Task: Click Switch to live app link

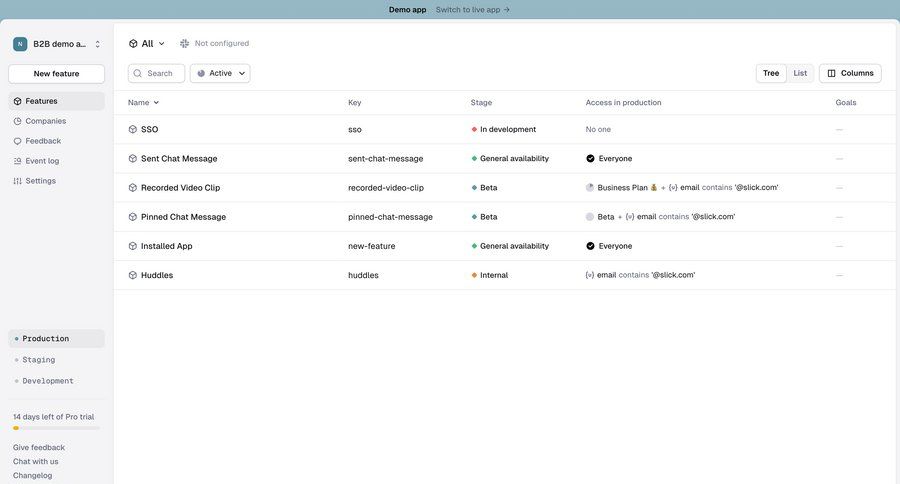Action: [472, 10]
